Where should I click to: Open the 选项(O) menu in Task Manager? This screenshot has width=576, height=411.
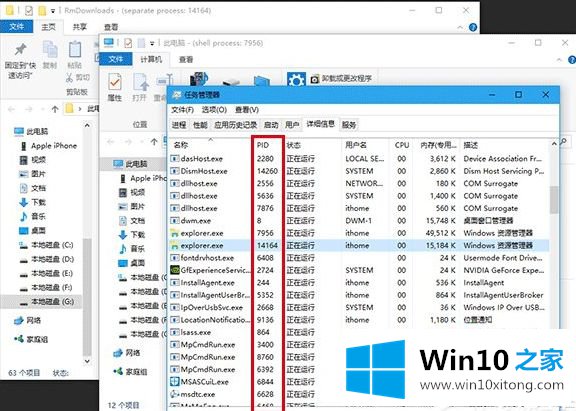tap(214, 110)
